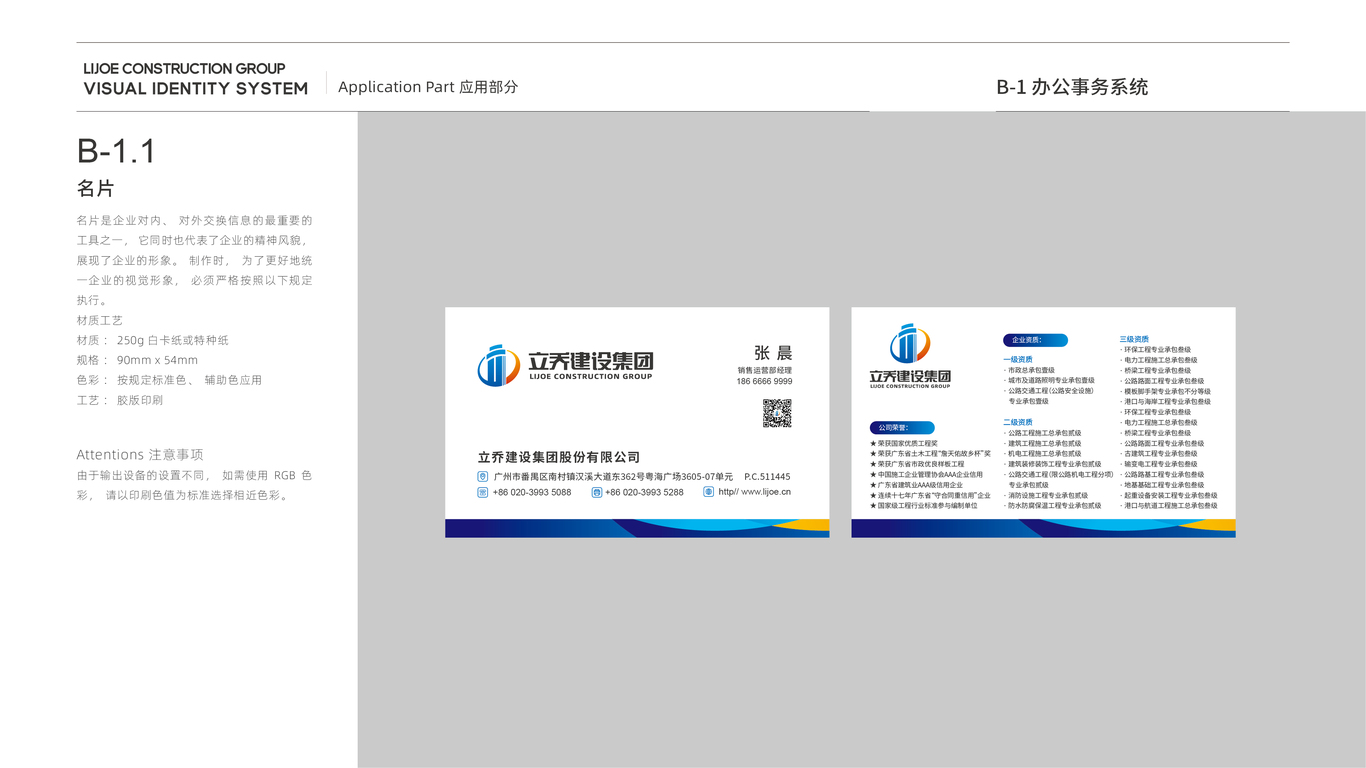Click the Lijoe logo on the back business card
The image size is (1366, 768).
click(910, 356)
